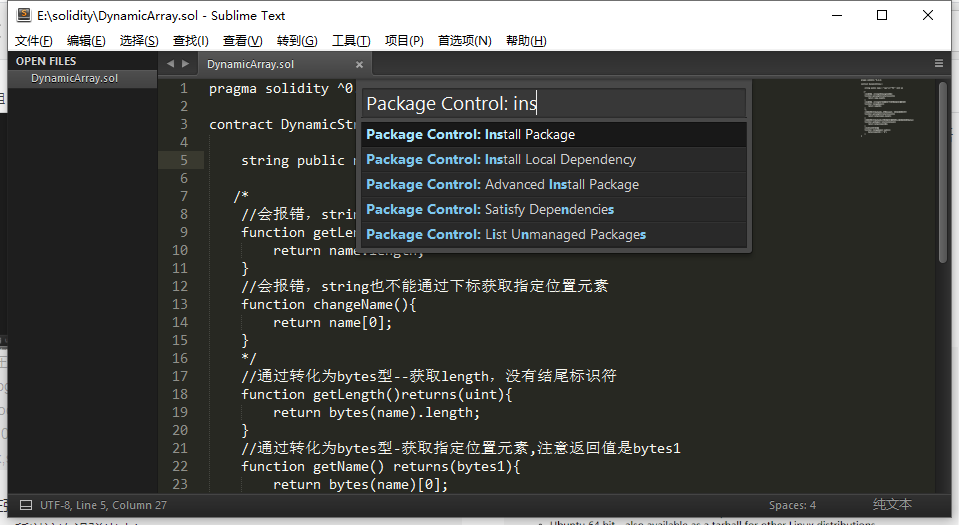959x525 pixels.
Task: Click the comment on line 21 about bytes1
Action: 461,449
